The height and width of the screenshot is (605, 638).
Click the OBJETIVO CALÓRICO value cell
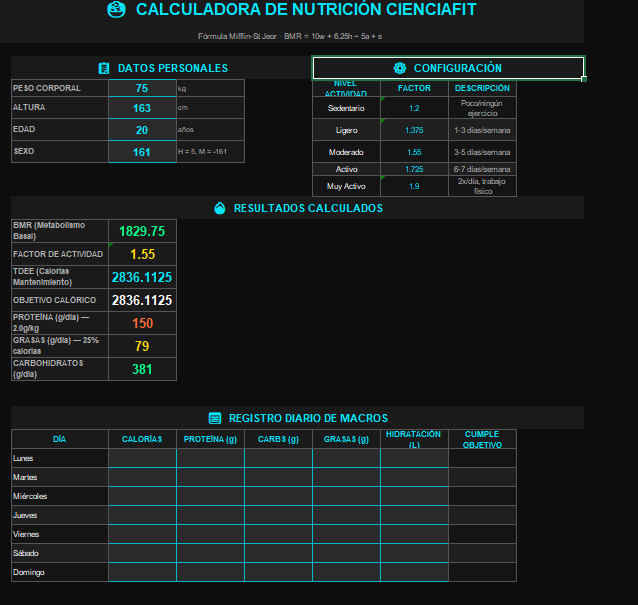point(142,300)
